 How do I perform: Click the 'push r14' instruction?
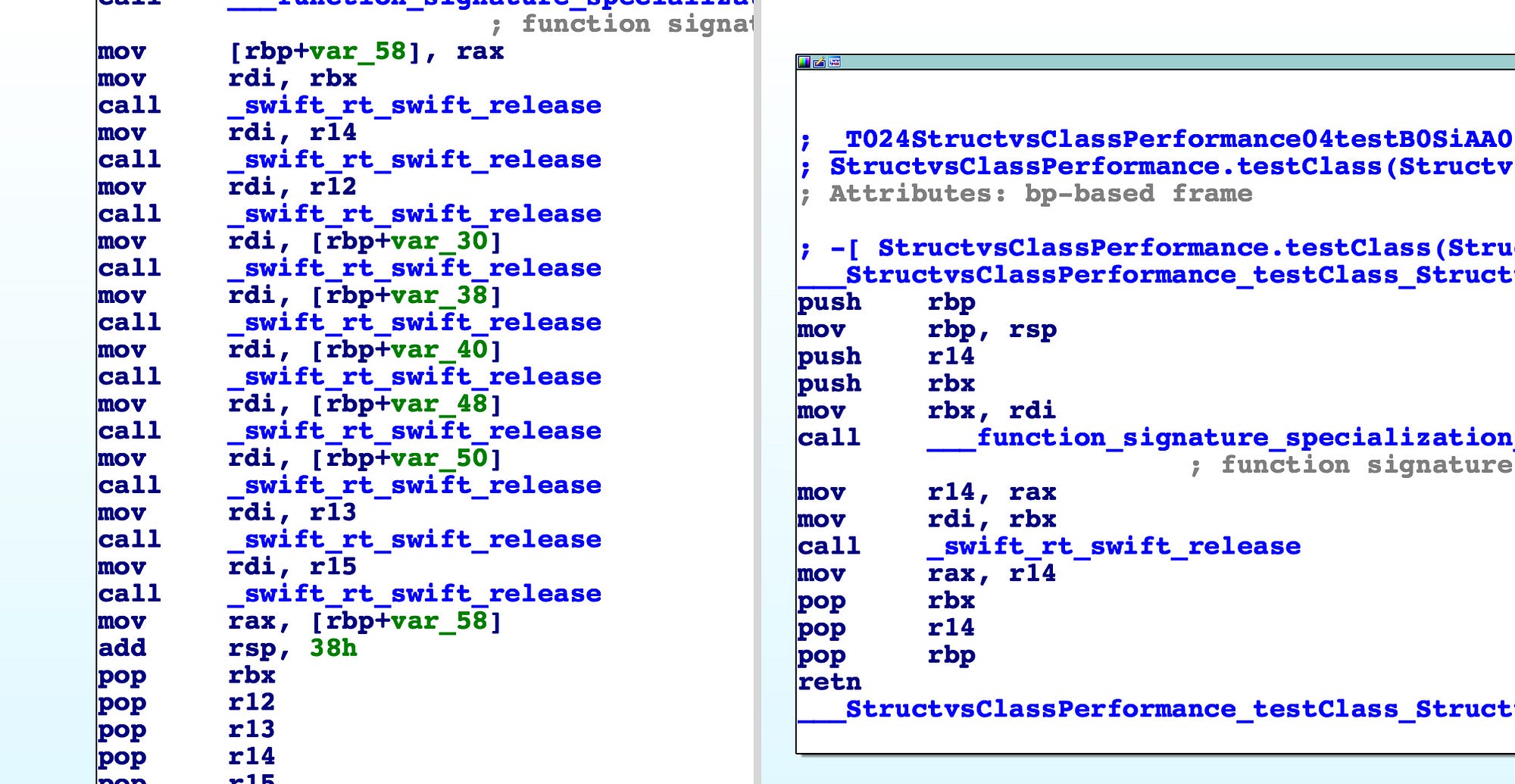(886, 357)
